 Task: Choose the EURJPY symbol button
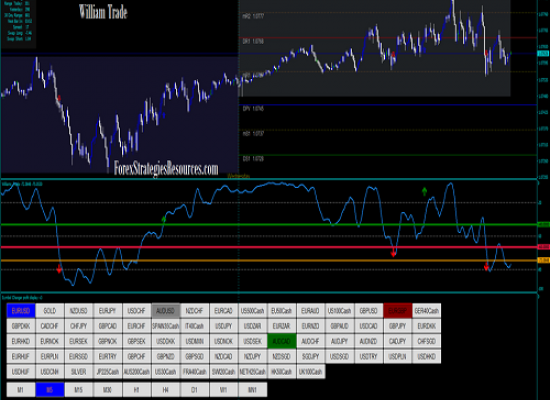point(108,311)
